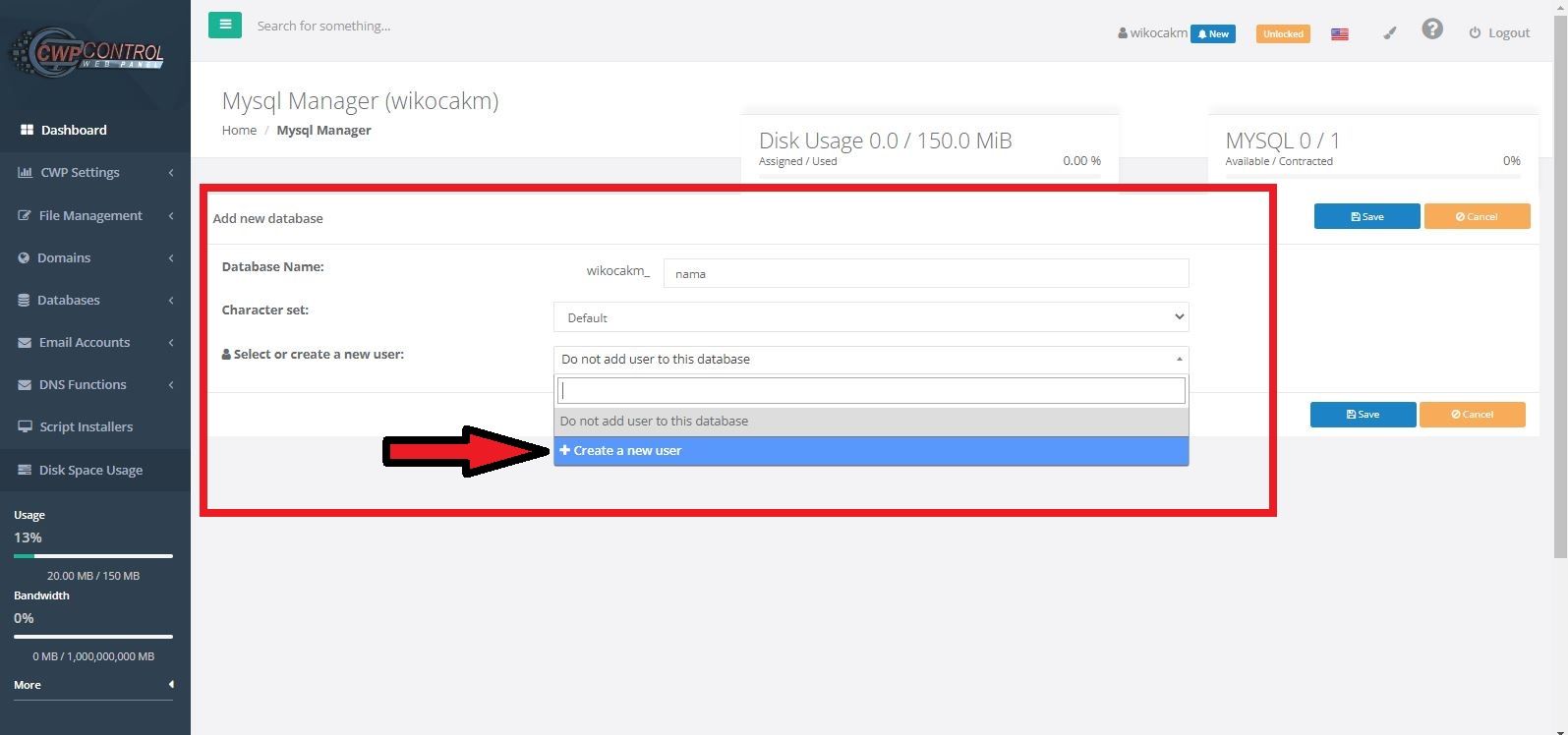Click the Dashboard grid icon
Viewport: 1568px width, 735px height.
coord(27,130)
